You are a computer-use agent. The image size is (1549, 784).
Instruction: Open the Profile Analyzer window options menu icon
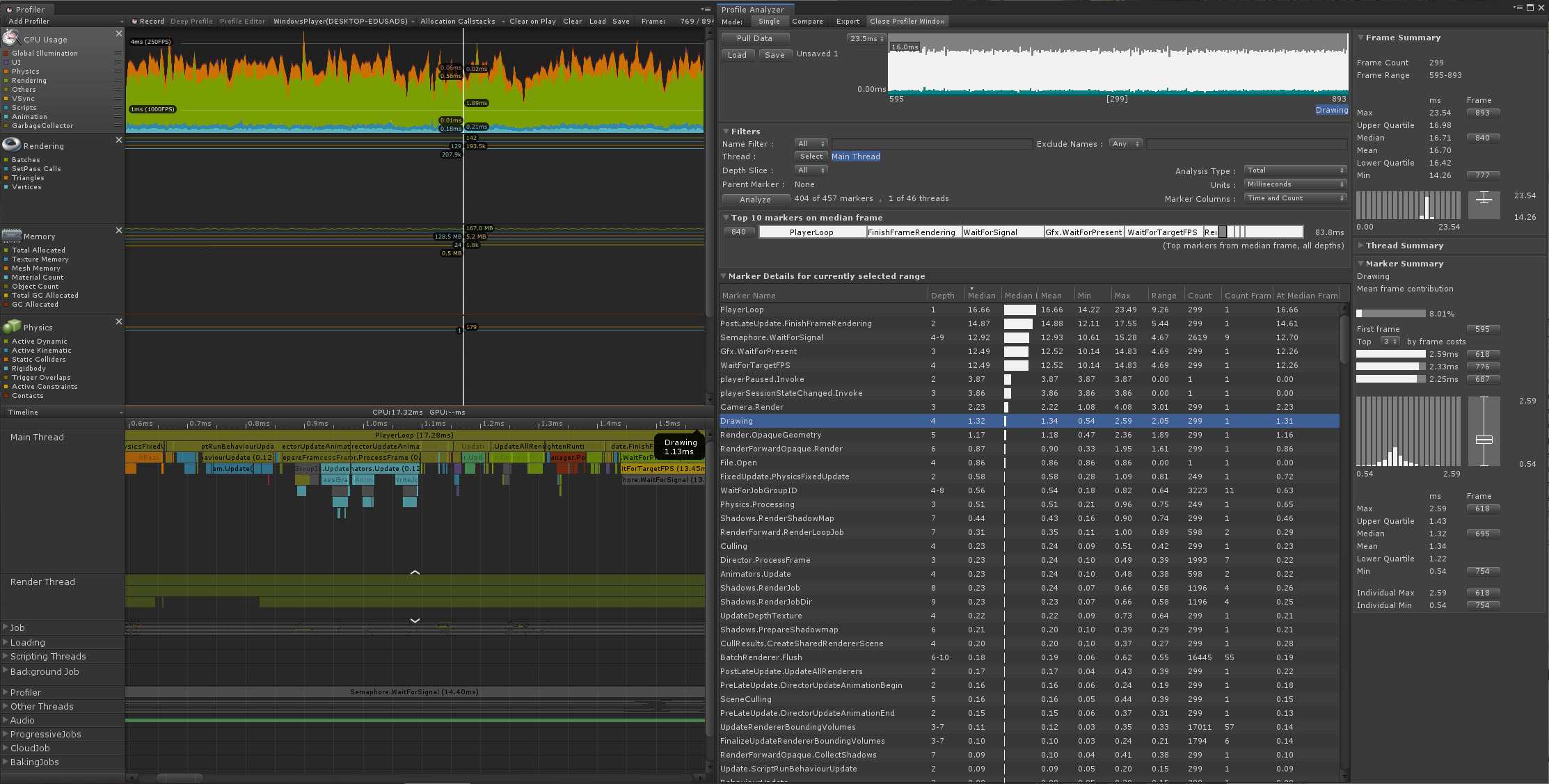[1517, 8]
